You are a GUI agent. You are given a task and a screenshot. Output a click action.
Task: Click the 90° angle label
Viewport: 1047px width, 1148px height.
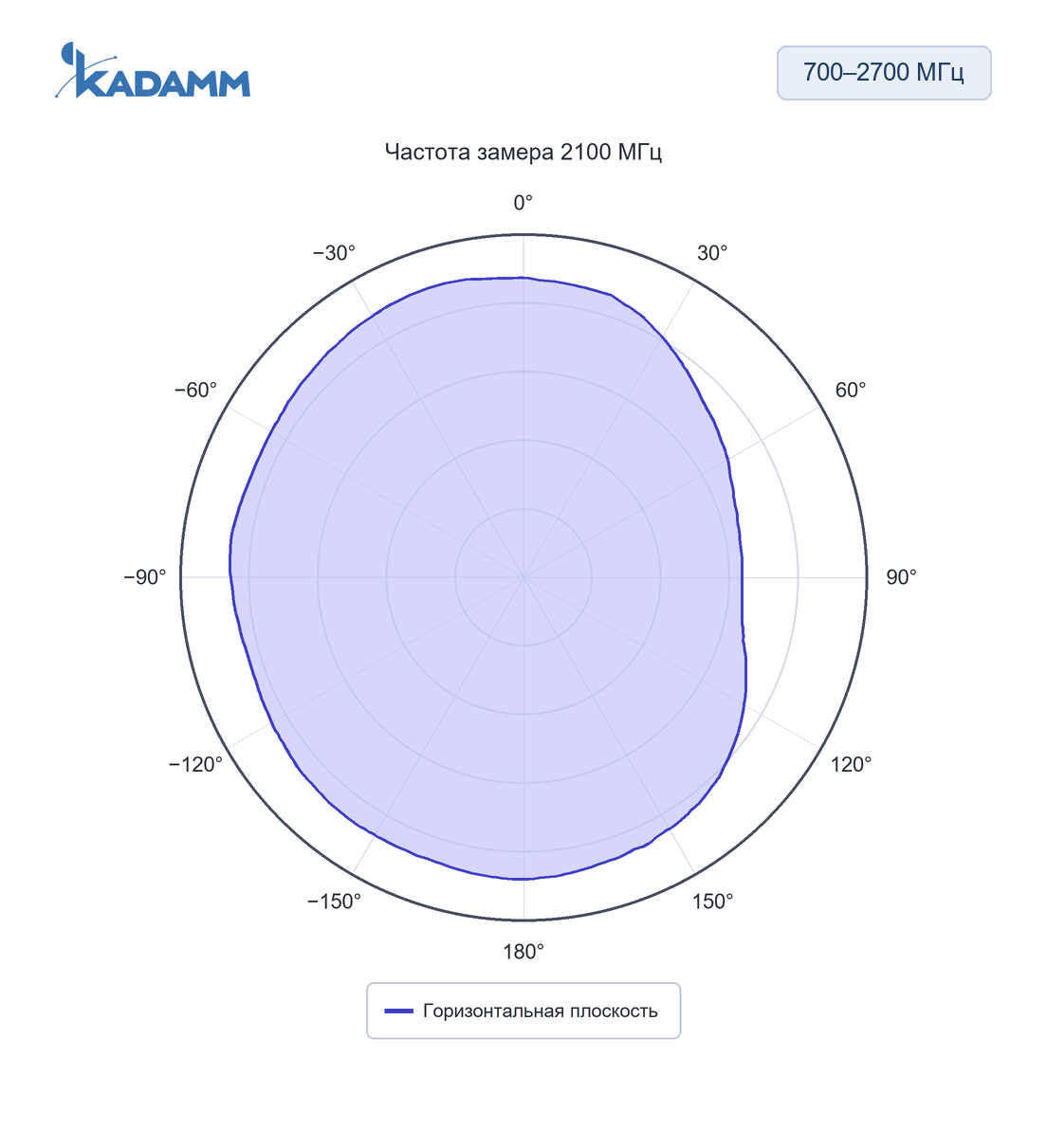[901, 577]
